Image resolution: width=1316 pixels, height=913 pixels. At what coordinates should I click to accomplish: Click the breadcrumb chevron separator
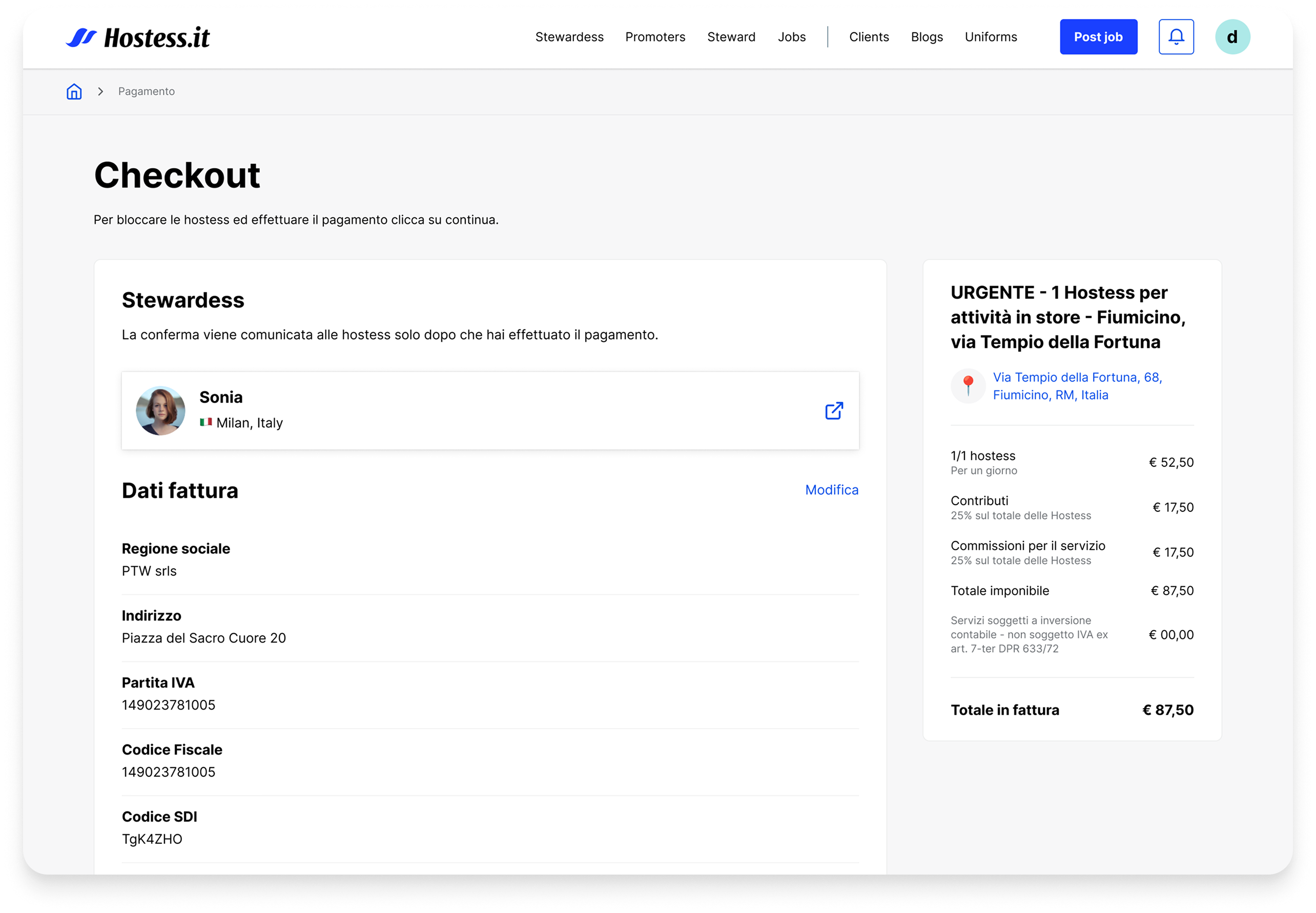[100, 92]
